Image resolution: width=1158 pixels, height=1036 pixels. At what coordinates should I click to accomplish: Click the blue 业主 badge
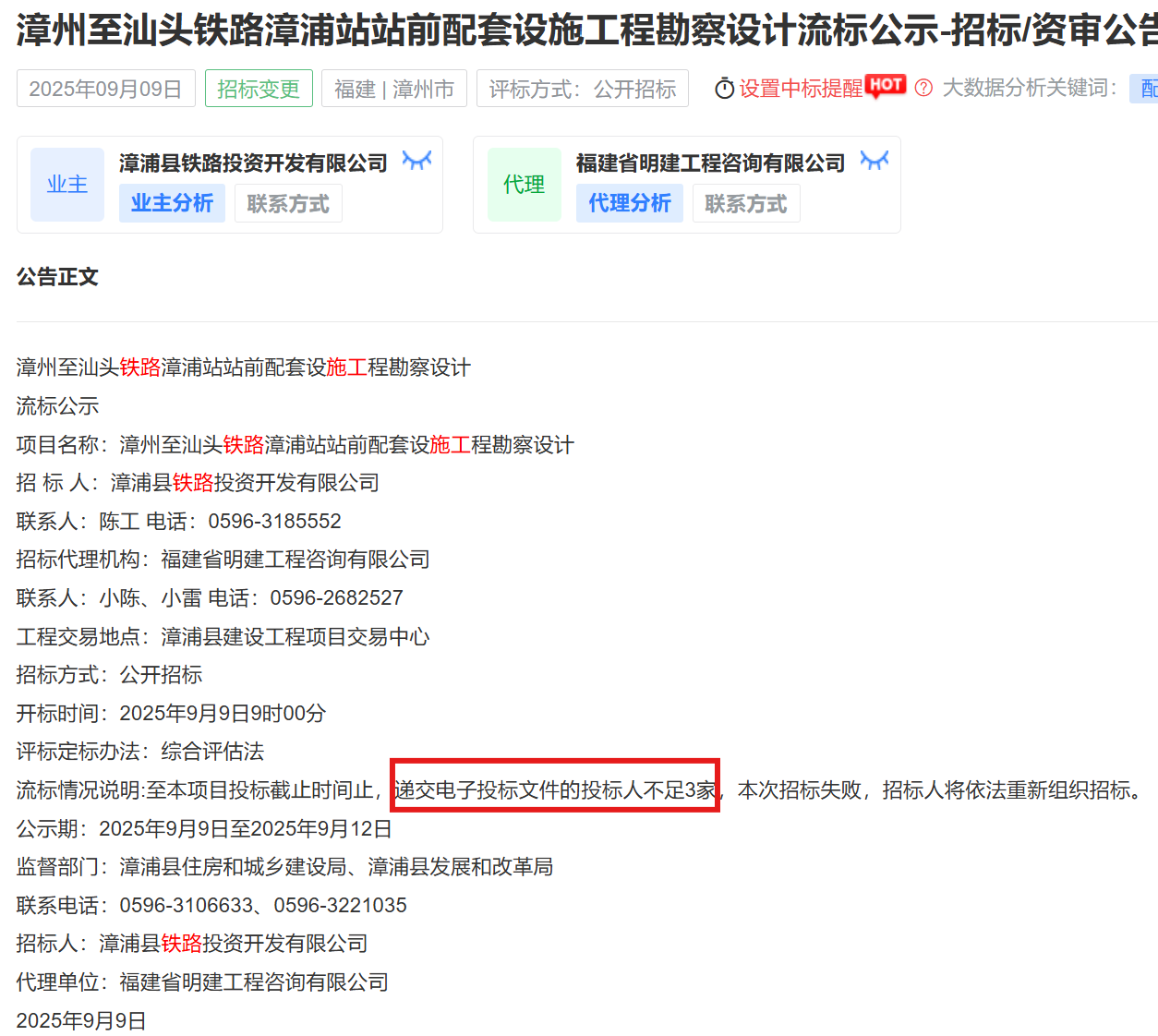click(67, 185)
